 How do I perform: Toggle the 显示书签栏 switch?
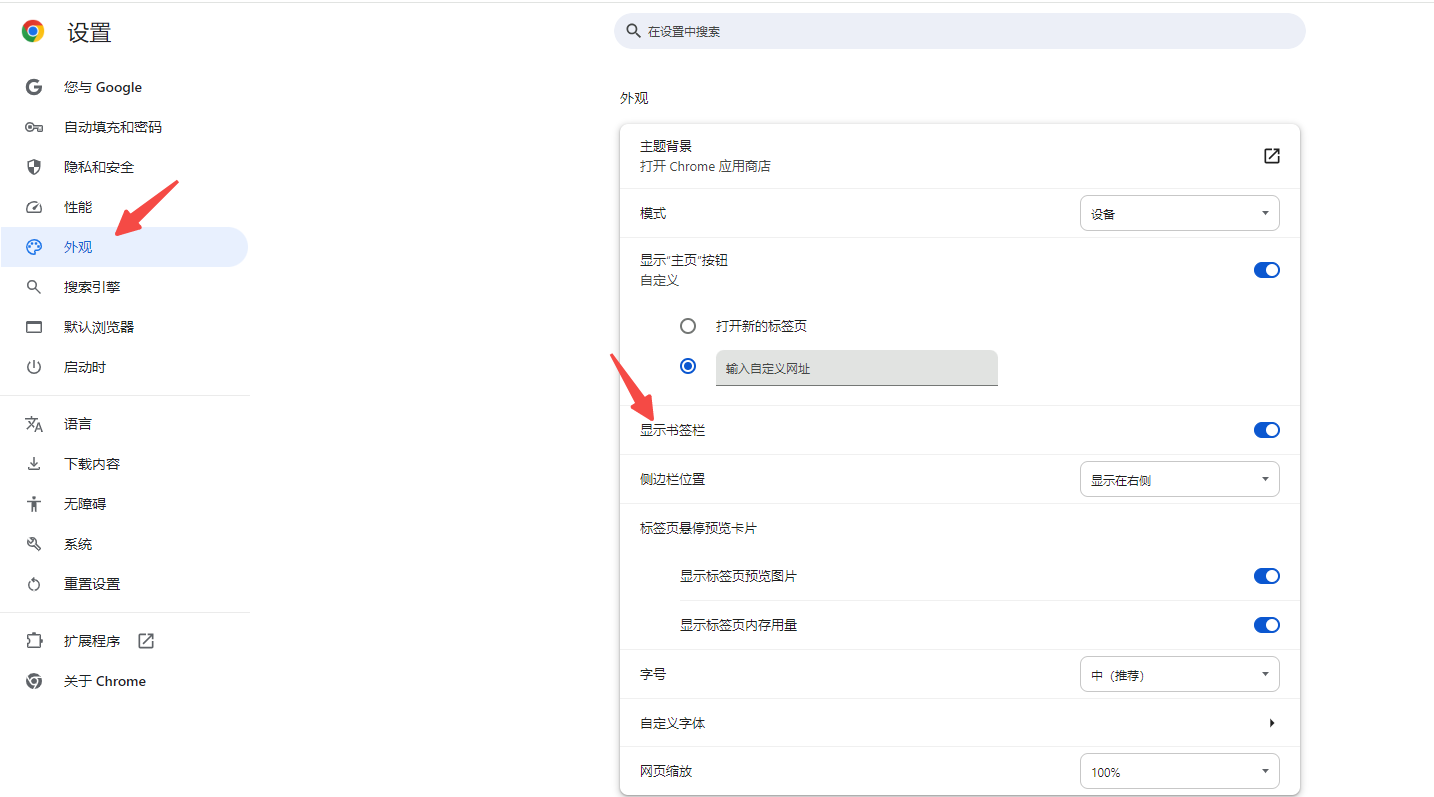tap(1267, 430)
